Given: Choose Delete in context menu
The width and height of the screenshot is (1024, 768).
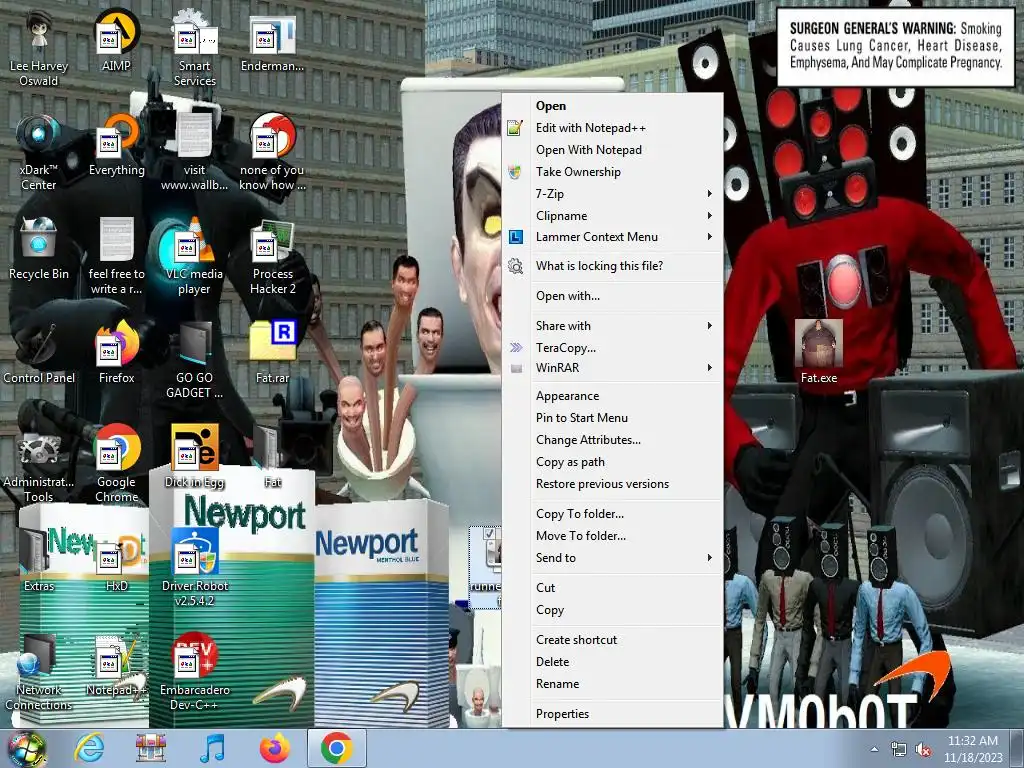Looking at the screenshot, I should [x=624, y=662].
